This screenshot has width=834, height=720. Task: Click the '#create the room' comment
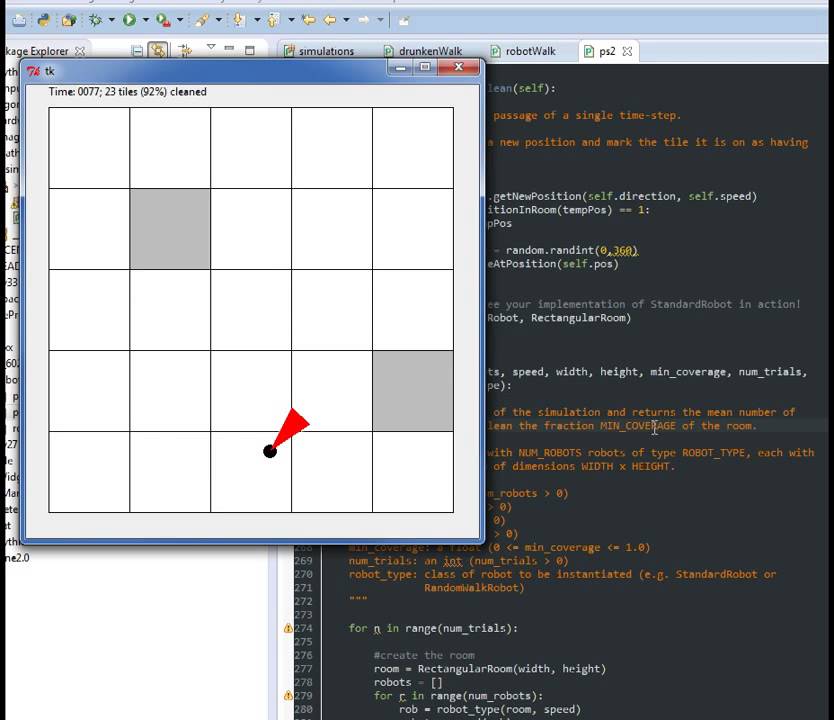point(424,655)
